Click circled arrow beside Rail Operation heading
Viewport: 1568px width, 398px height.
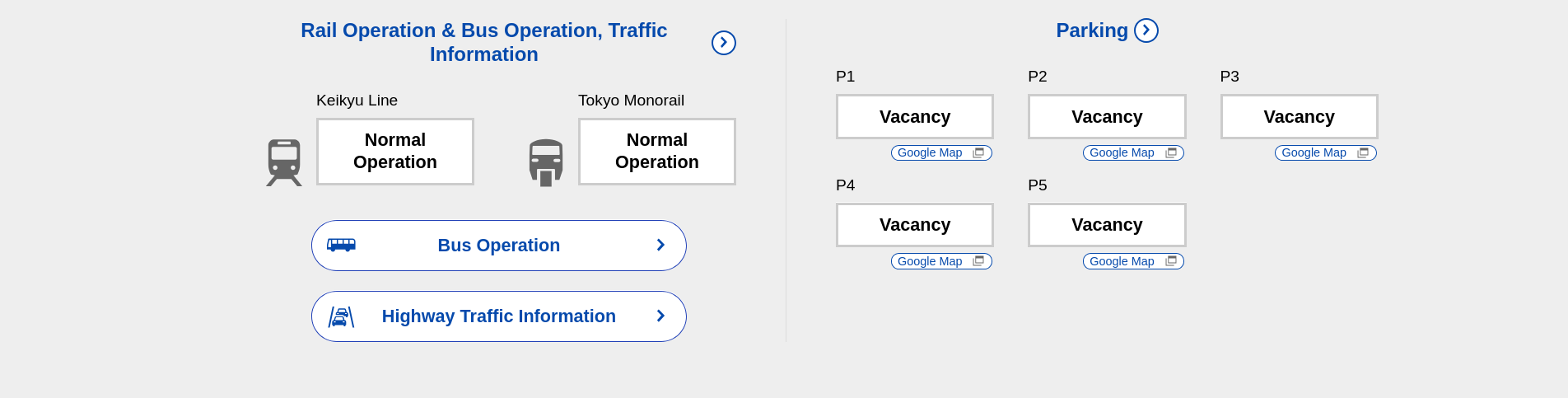724,43
